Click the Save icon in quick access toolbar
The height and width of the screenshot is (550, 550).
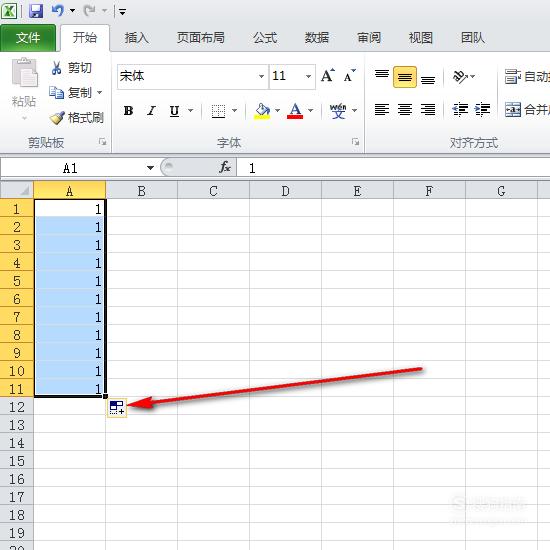coord(36,11)
